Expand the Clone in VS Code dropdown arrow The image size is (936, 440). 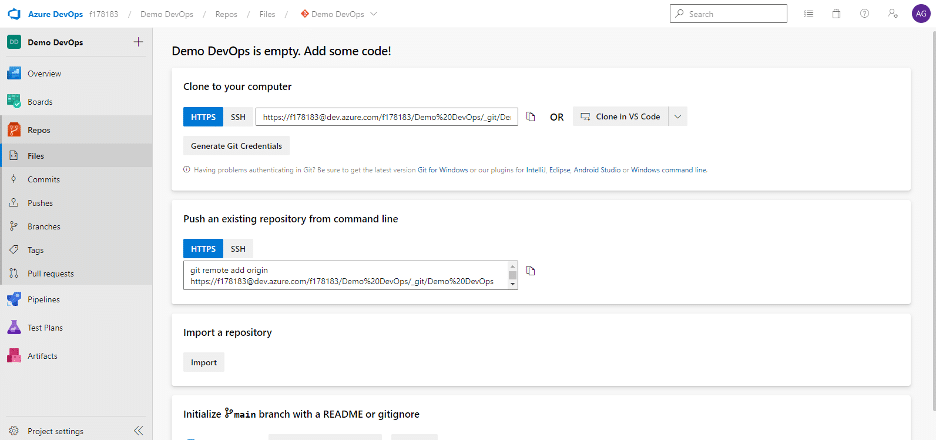click(678, 116)
